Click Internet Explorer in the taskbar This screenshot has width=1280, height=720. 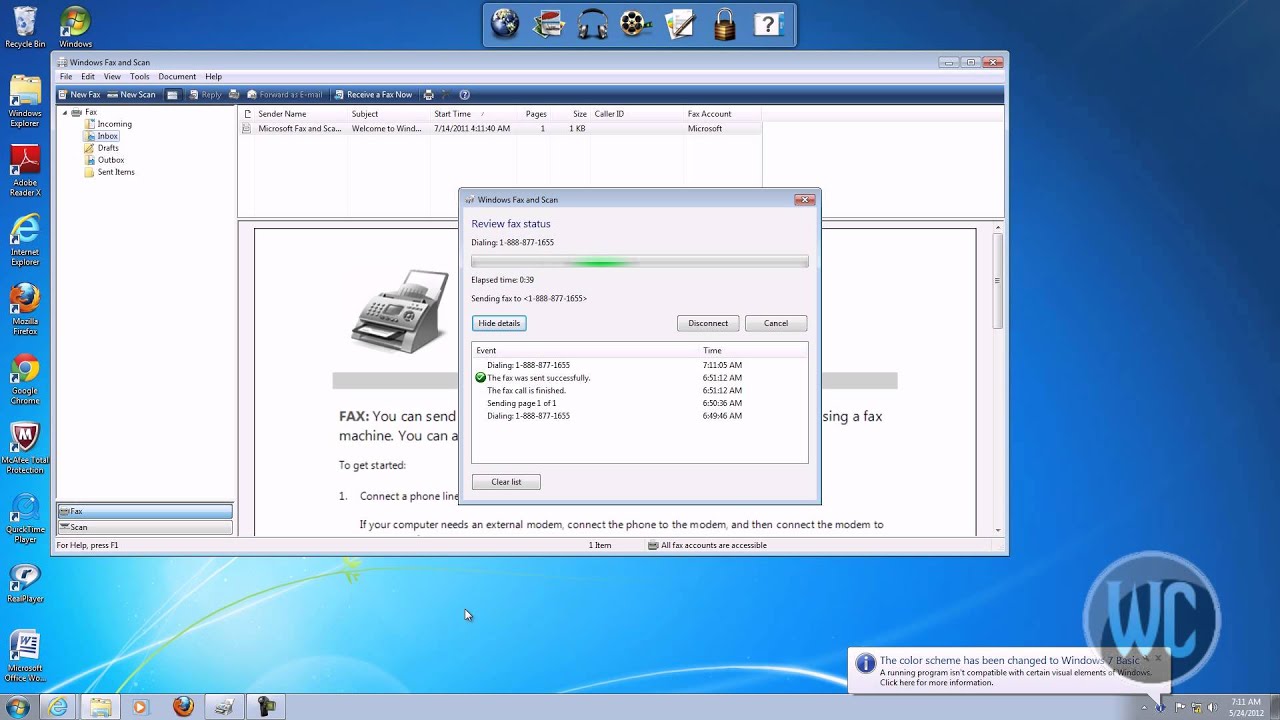58,707
